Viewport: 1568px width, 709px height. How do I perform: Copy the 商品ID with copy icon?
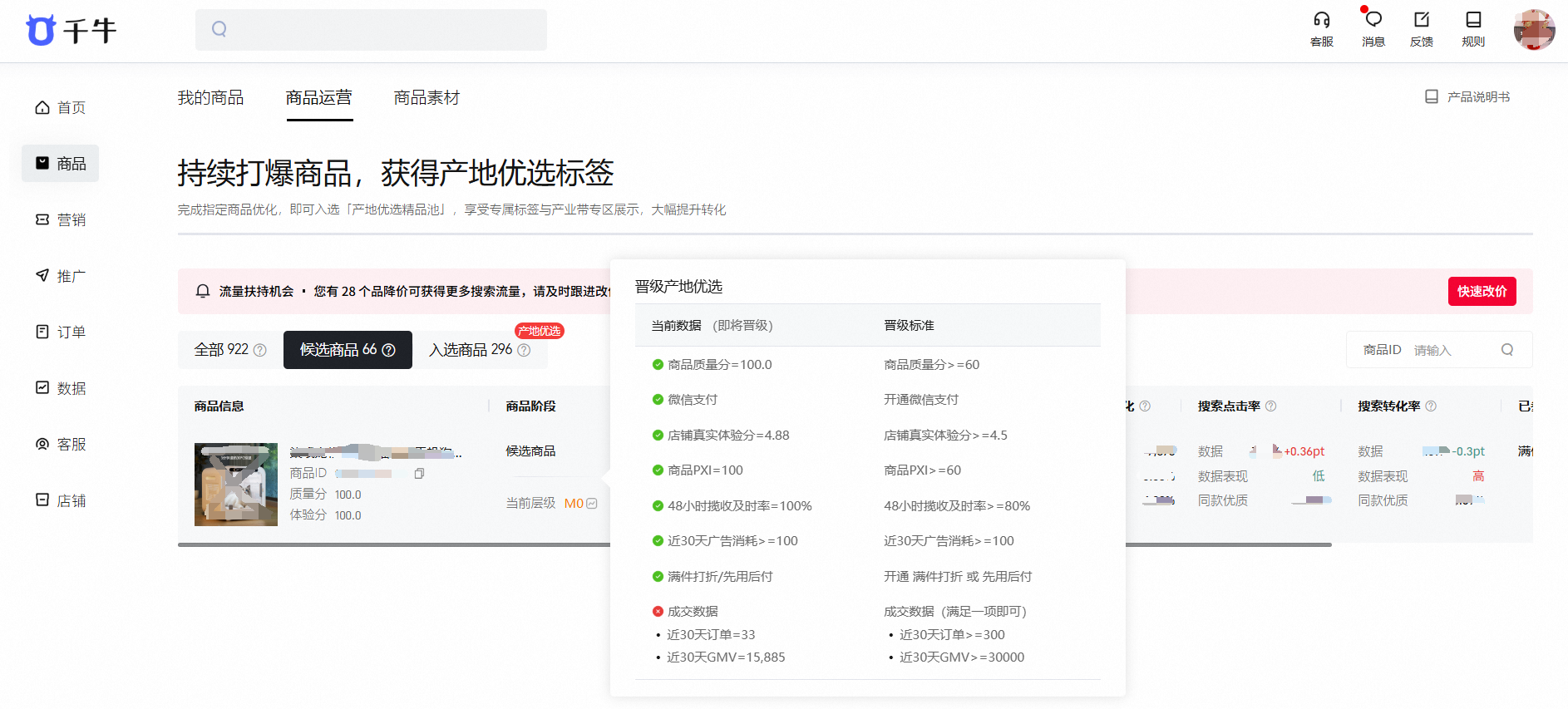coord(419,473)
